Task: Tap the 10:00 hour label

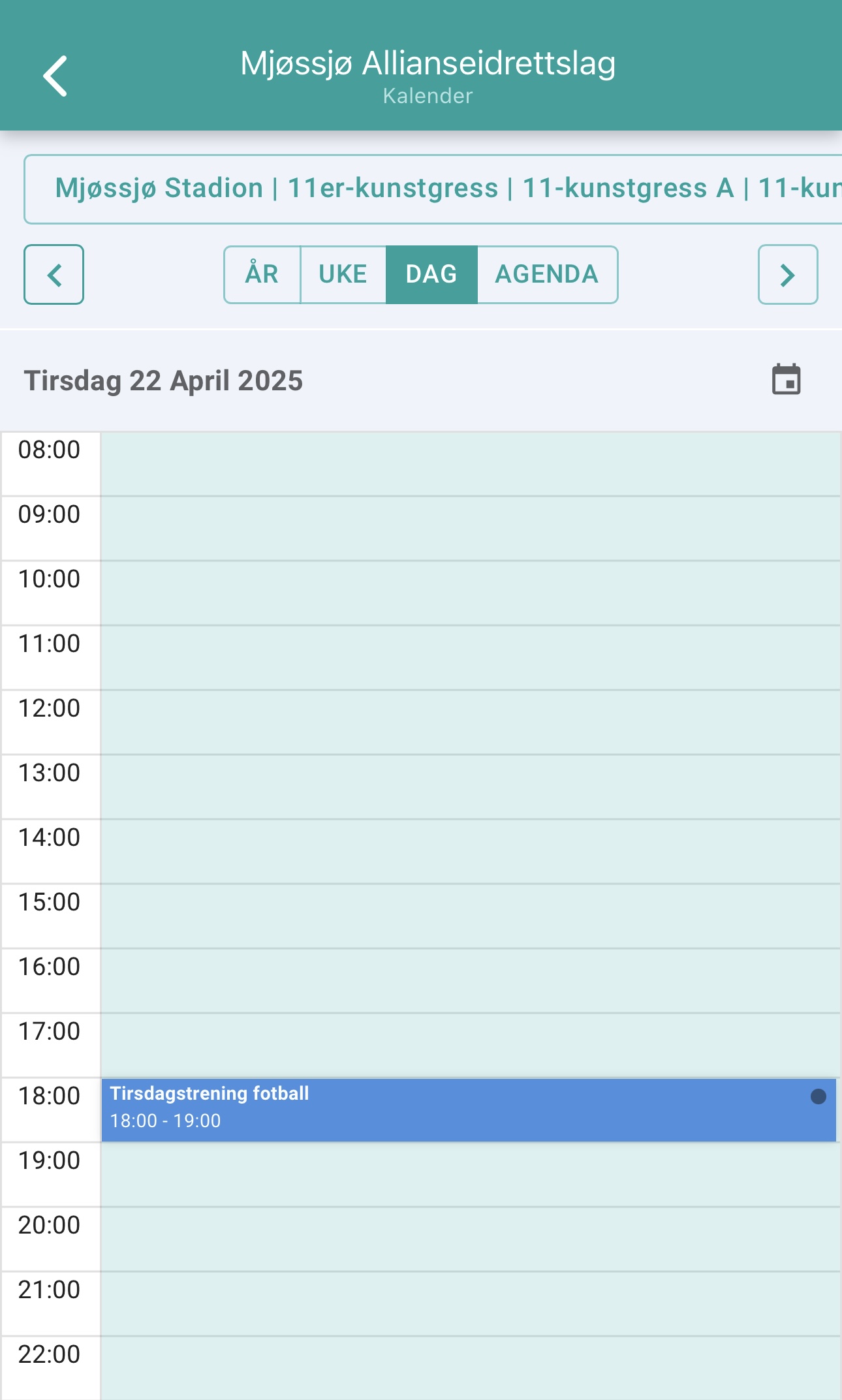Action: tap(49, 579)
